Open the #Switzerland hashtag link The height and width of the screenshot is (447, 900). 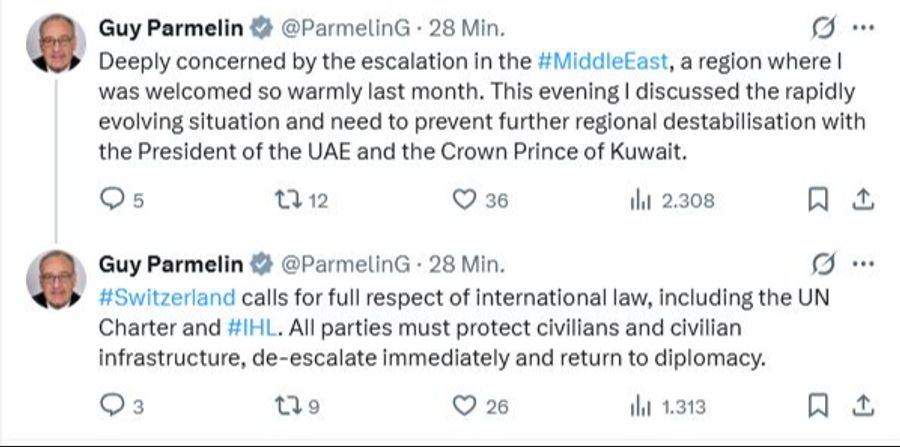pos(167,297)
